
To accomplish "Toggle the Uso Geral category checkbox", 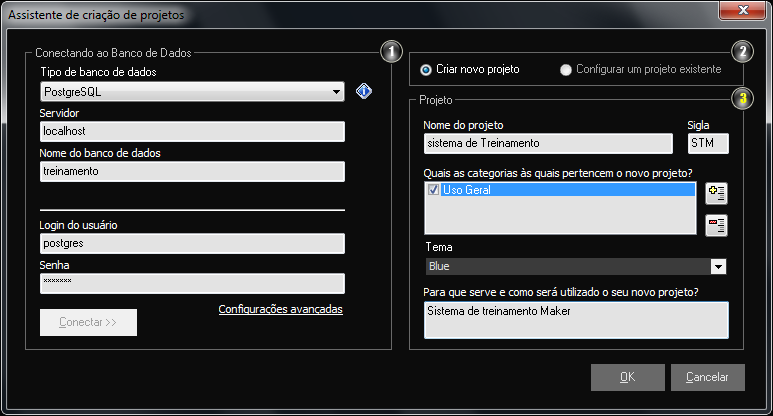I will click(433, 190).
